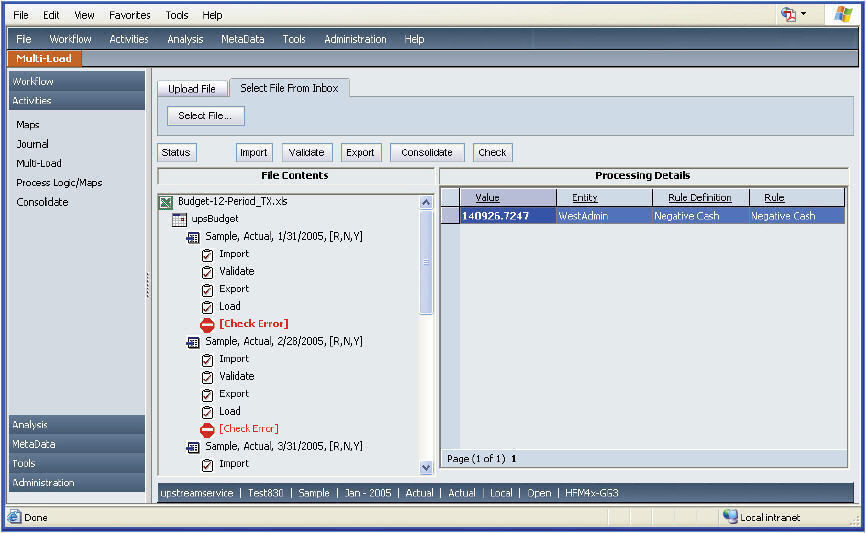The width and height of the screenshot is (866, 533).
Task: Click Validate check mark under 1/31/2005
Action: pos(207,272)
